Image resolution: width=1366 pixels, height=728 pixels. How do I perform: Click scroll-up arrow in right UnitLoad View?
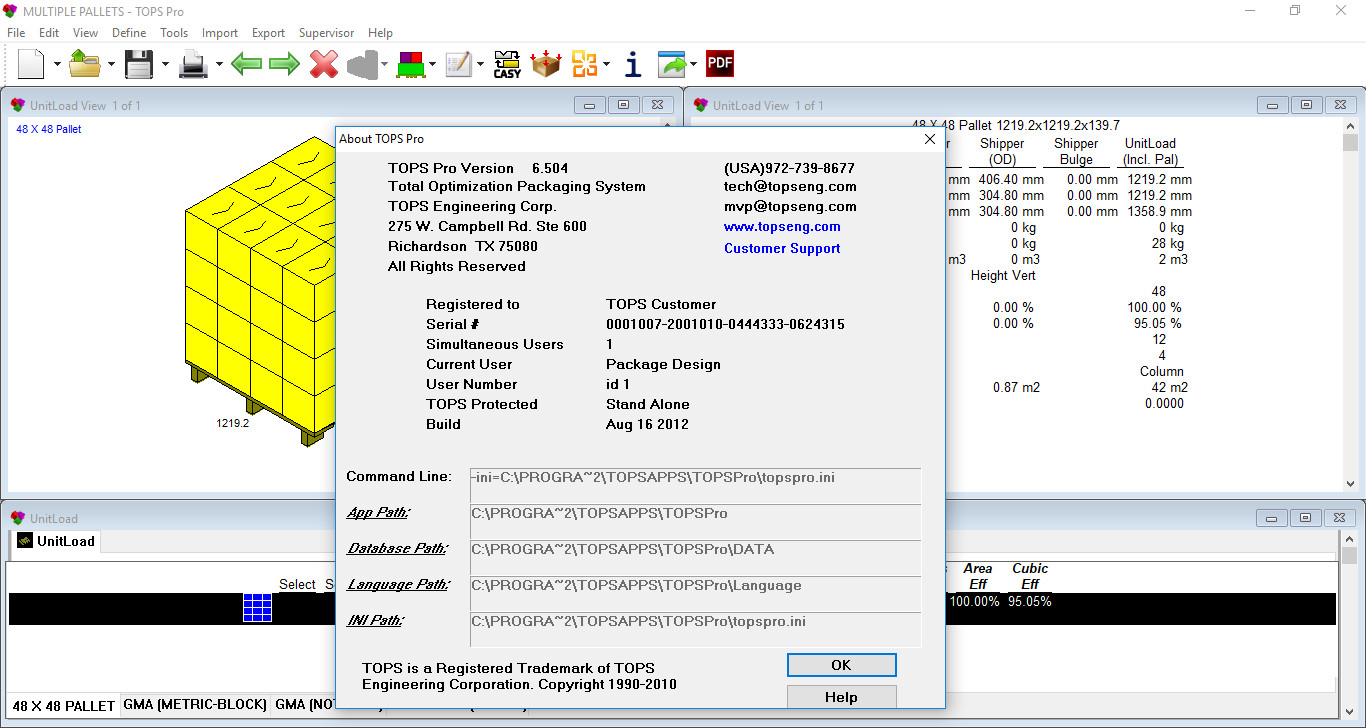pyautogui.click(x=1350, y=126)
